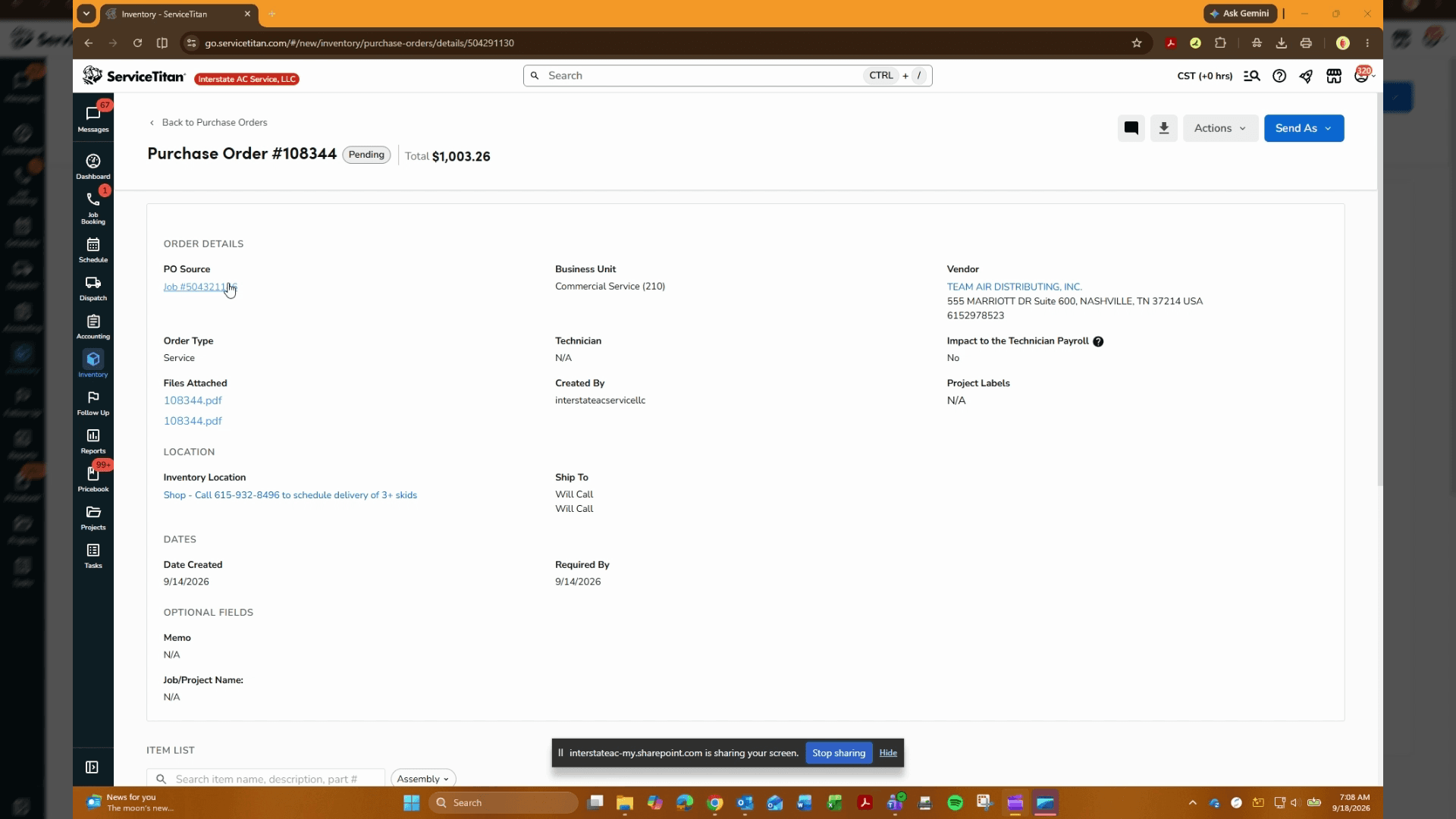Open Accounting in the sidebar
The image size is (1456, 819).
coord(93,326)
